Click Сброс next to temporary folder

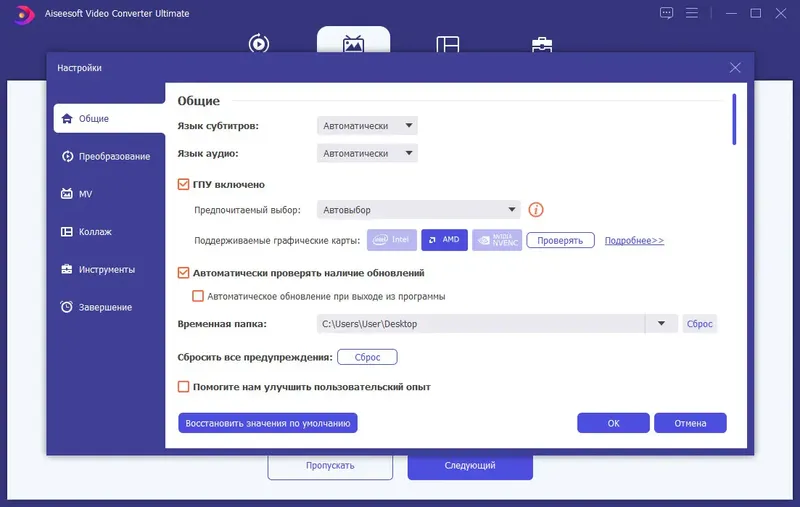click(x=699, y=324)
